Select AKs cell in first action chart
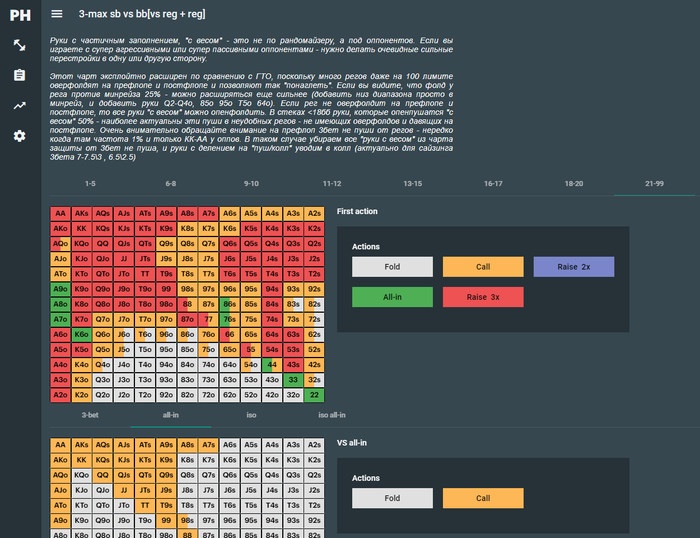This screenshot has width=700, height=538. click(82, 213)
